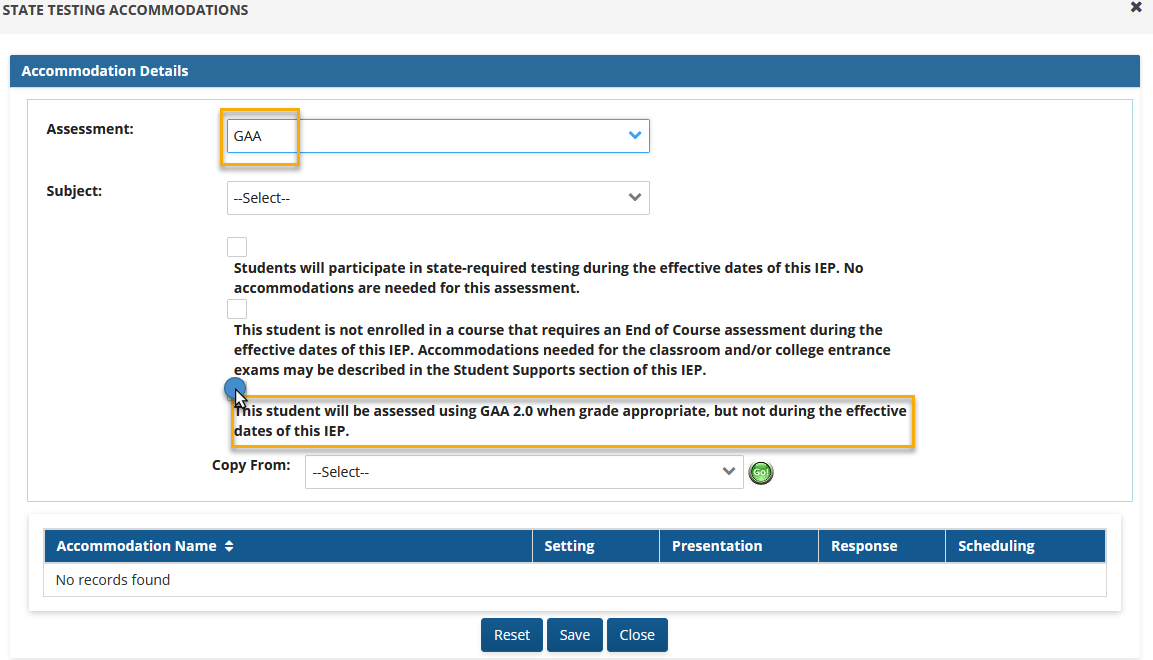Click the green Go! icon
This screenshot has height=660, width=1153.
tap(761, 473)
